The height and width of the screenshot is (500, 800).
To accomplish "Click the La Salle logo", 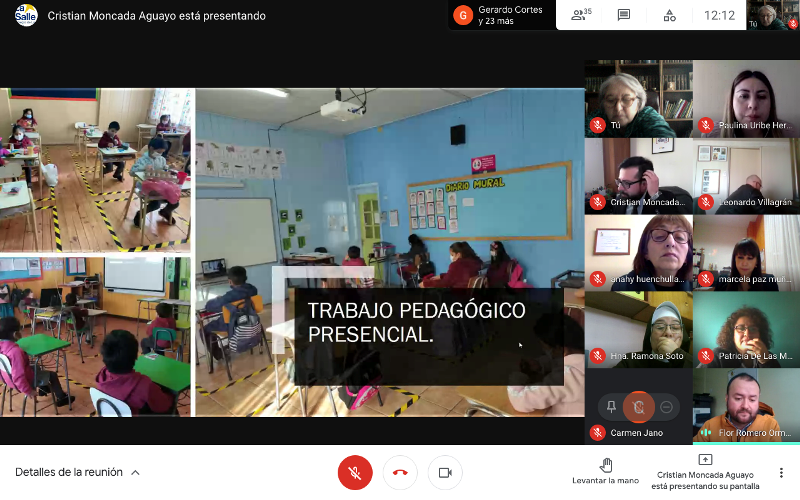I will point(26,15).
